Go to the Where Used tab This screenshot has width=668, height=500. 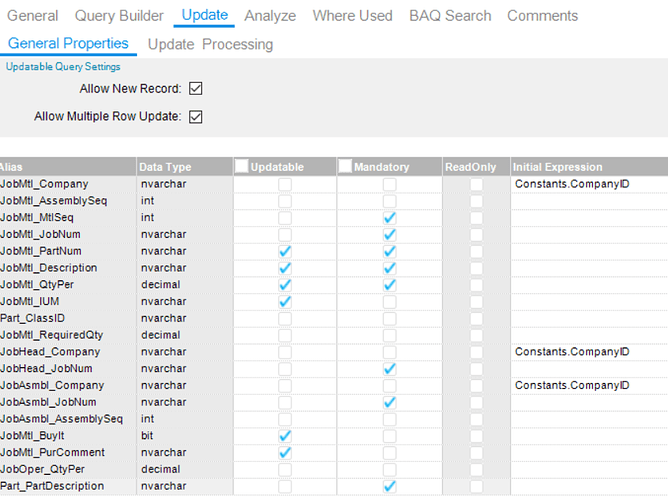coord(352,16)
